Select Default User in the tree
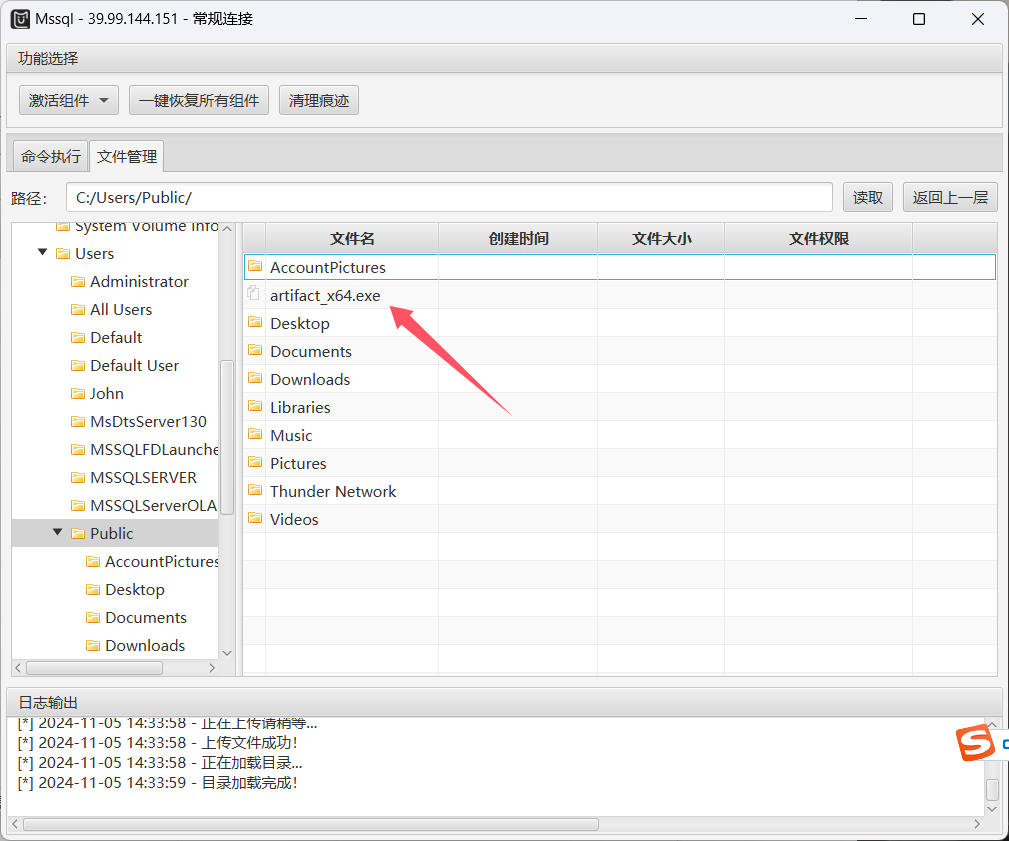Viewport: 1009px width, 841px height. click(x=134, y=365)
